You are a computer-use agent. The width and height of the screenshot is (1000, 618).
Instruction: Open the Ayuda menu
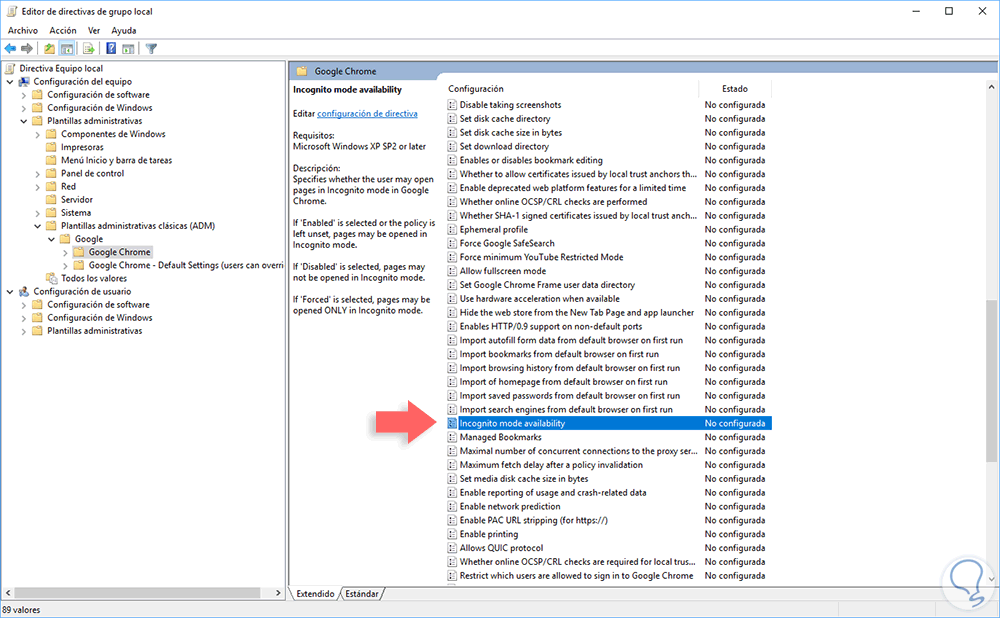pos(124,30)
